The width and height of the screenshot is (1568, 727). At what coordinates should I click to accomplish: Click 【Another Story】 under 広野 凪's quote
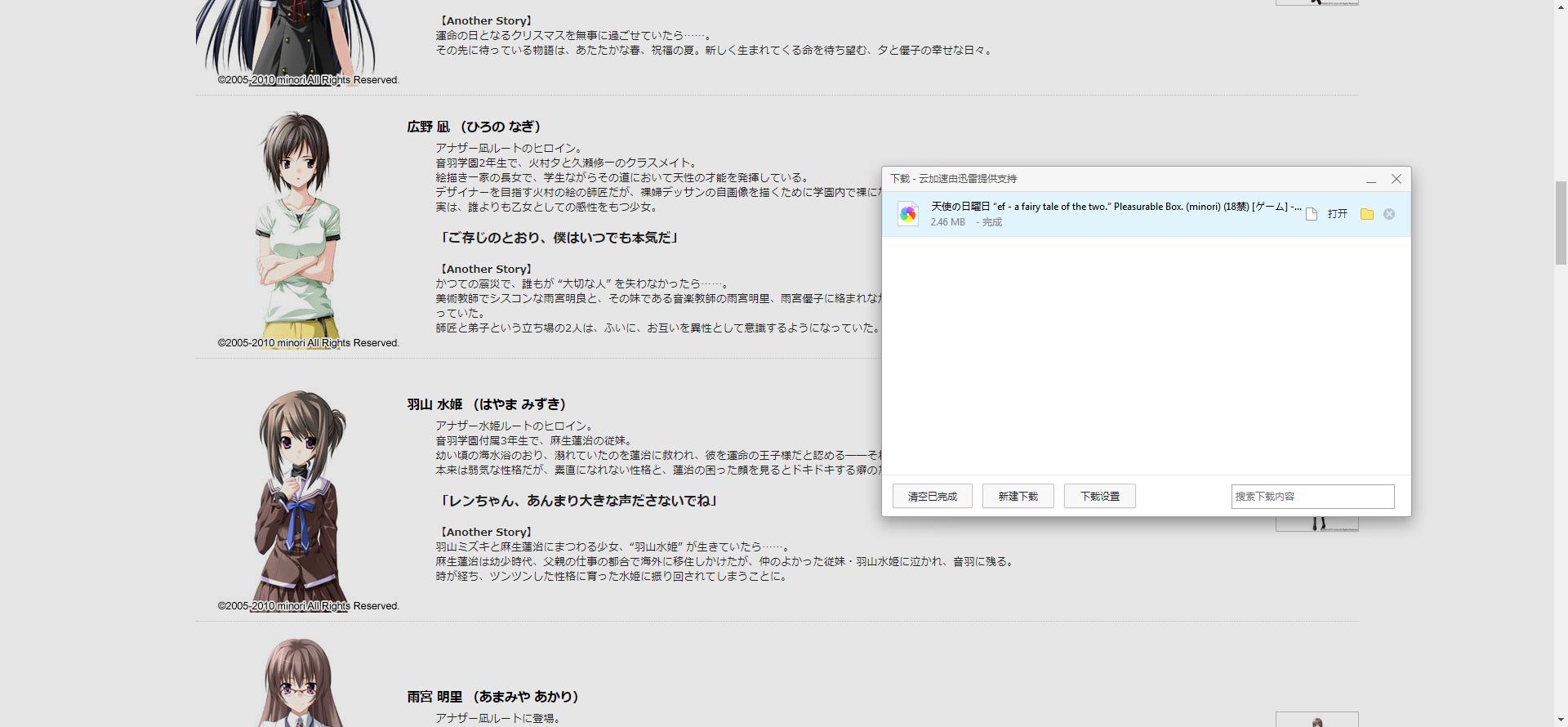(485, 269)
